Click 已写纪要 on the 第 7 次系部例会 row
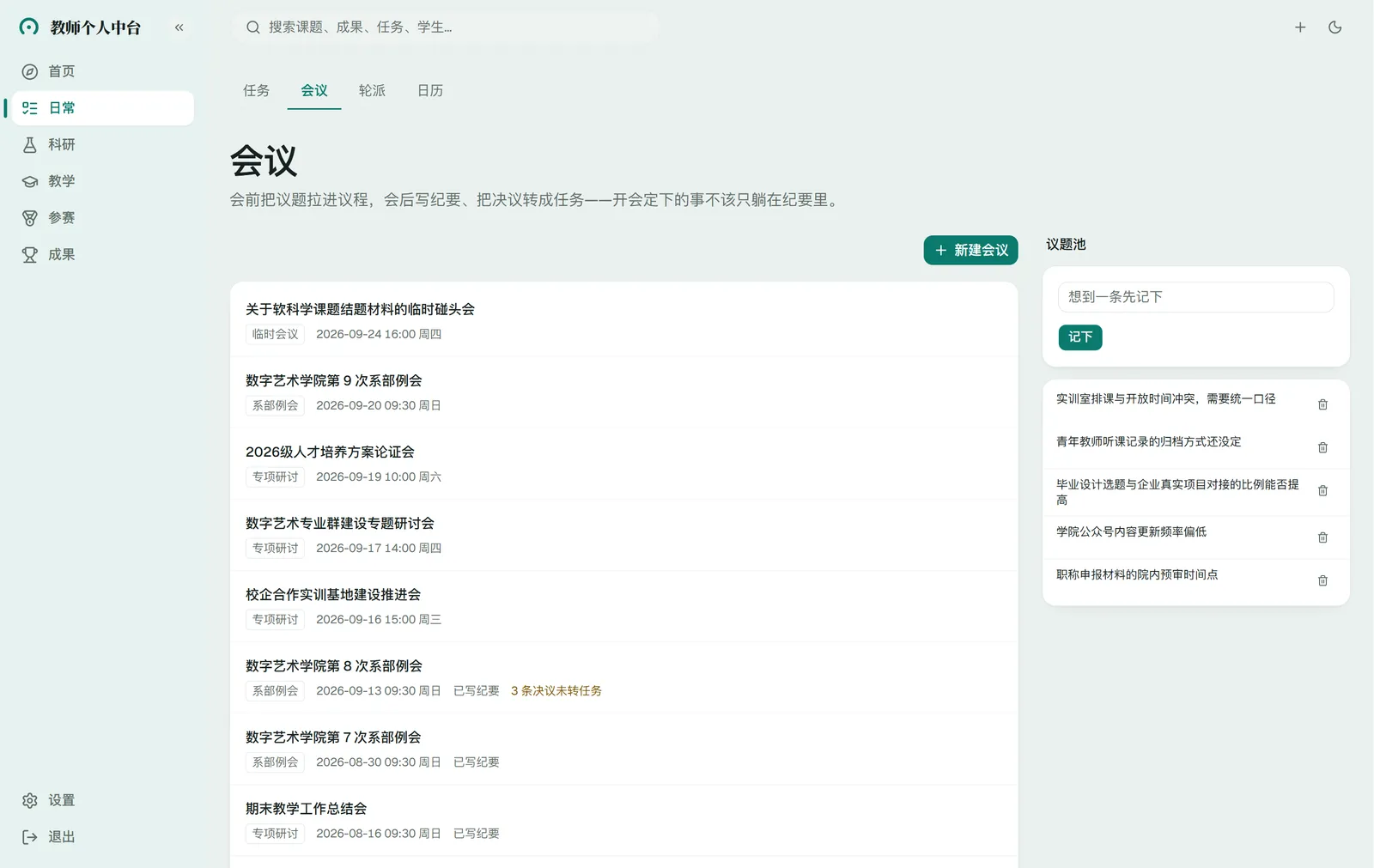The height and width of the screenshot is (868, 1374). (477, 762)
